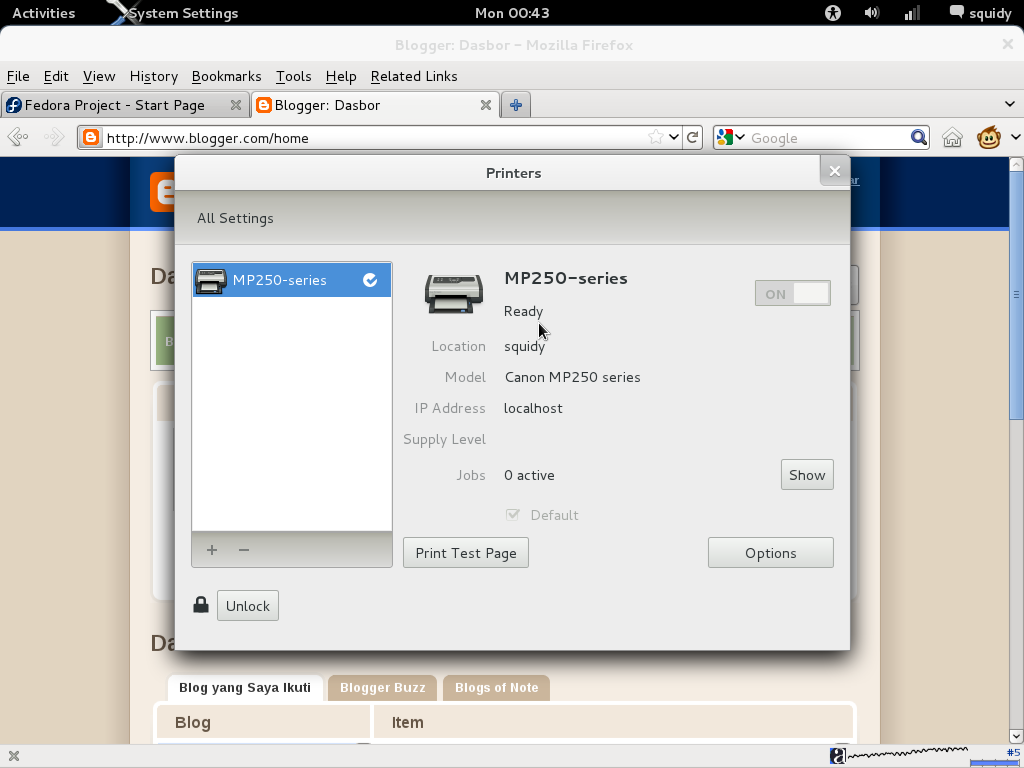
Task: Open the search engine selector dropdown
Action: (x=740, y=137)
